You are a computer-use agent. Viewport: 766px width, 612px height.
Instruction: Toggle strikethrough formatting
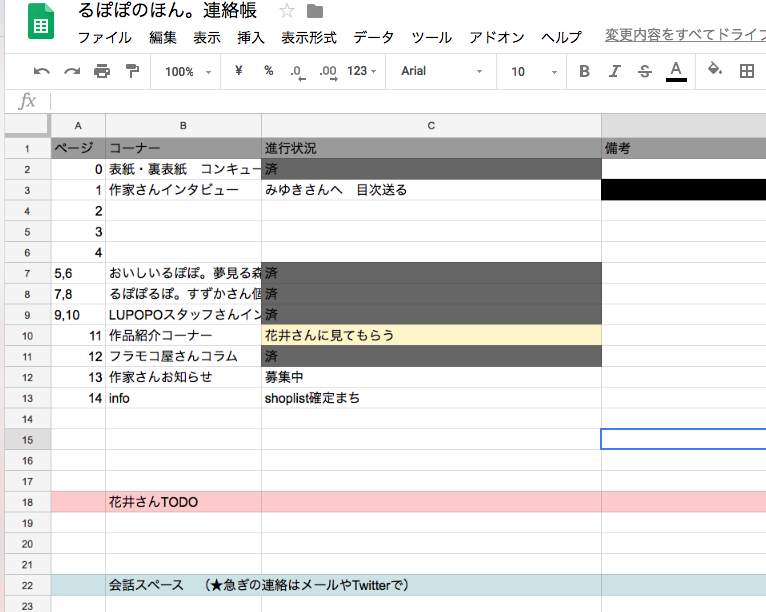(x=645, y=71)
